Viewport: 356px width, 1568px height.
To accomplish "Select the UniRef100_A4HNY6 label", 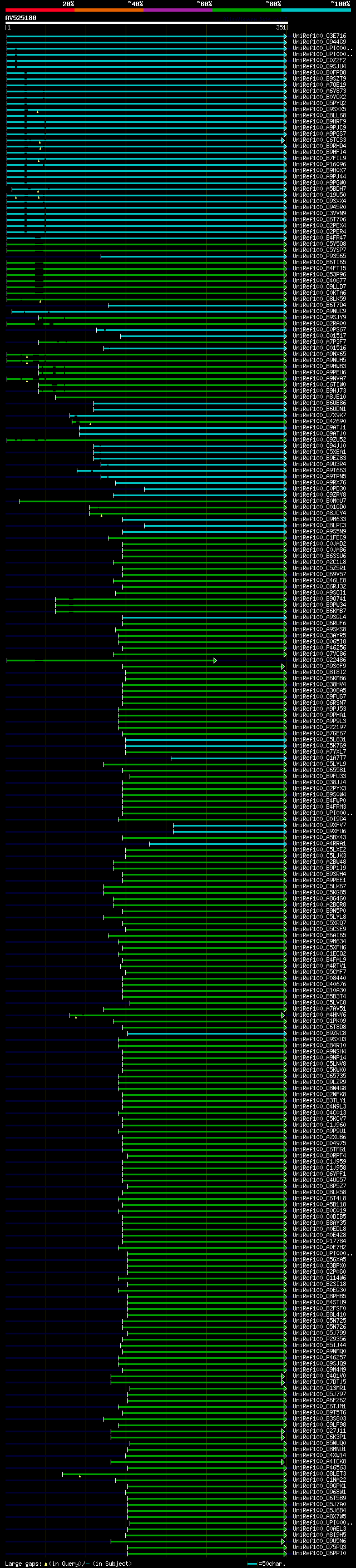I will point(319,1015).
